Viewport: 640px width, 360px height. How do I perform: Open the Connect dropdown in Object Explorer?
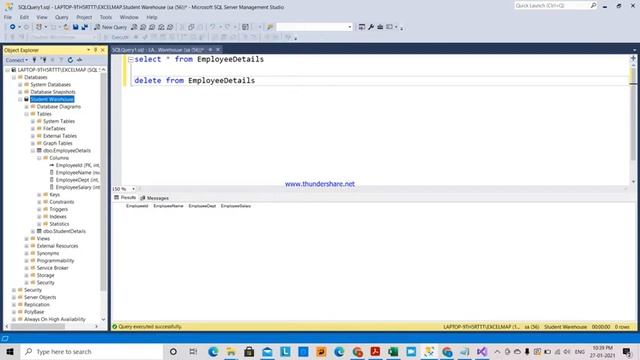pos(17,60)
